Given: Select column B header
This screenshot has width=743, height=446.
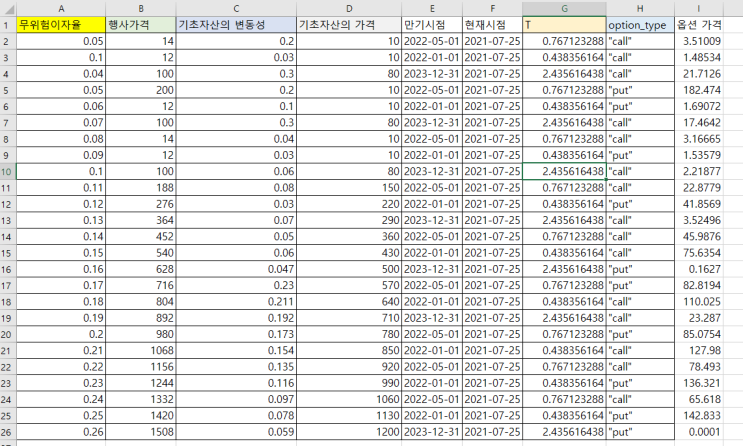Looking at the screenshot, I should (141, 9).
